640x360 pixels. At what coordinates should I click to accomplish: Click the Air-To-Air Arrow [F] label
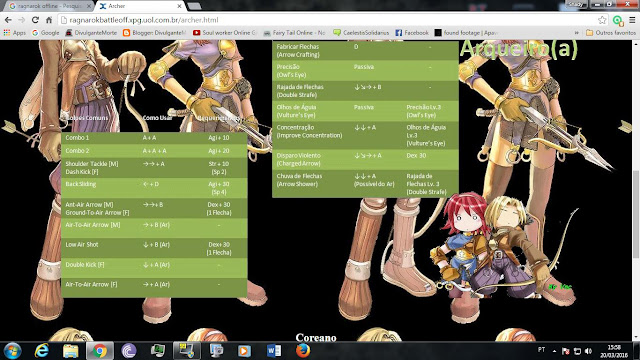[x=91, y=284]
